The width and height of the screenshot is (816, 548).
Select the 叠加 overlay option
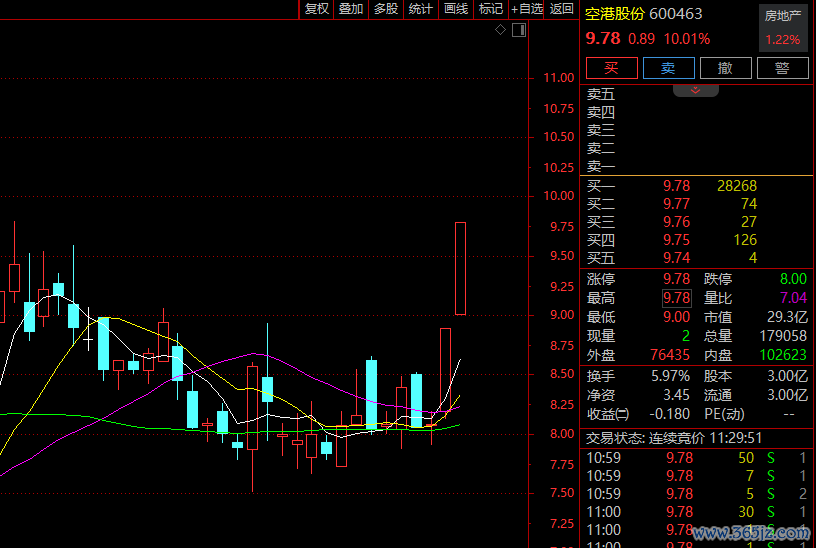[x=351, y=9]
